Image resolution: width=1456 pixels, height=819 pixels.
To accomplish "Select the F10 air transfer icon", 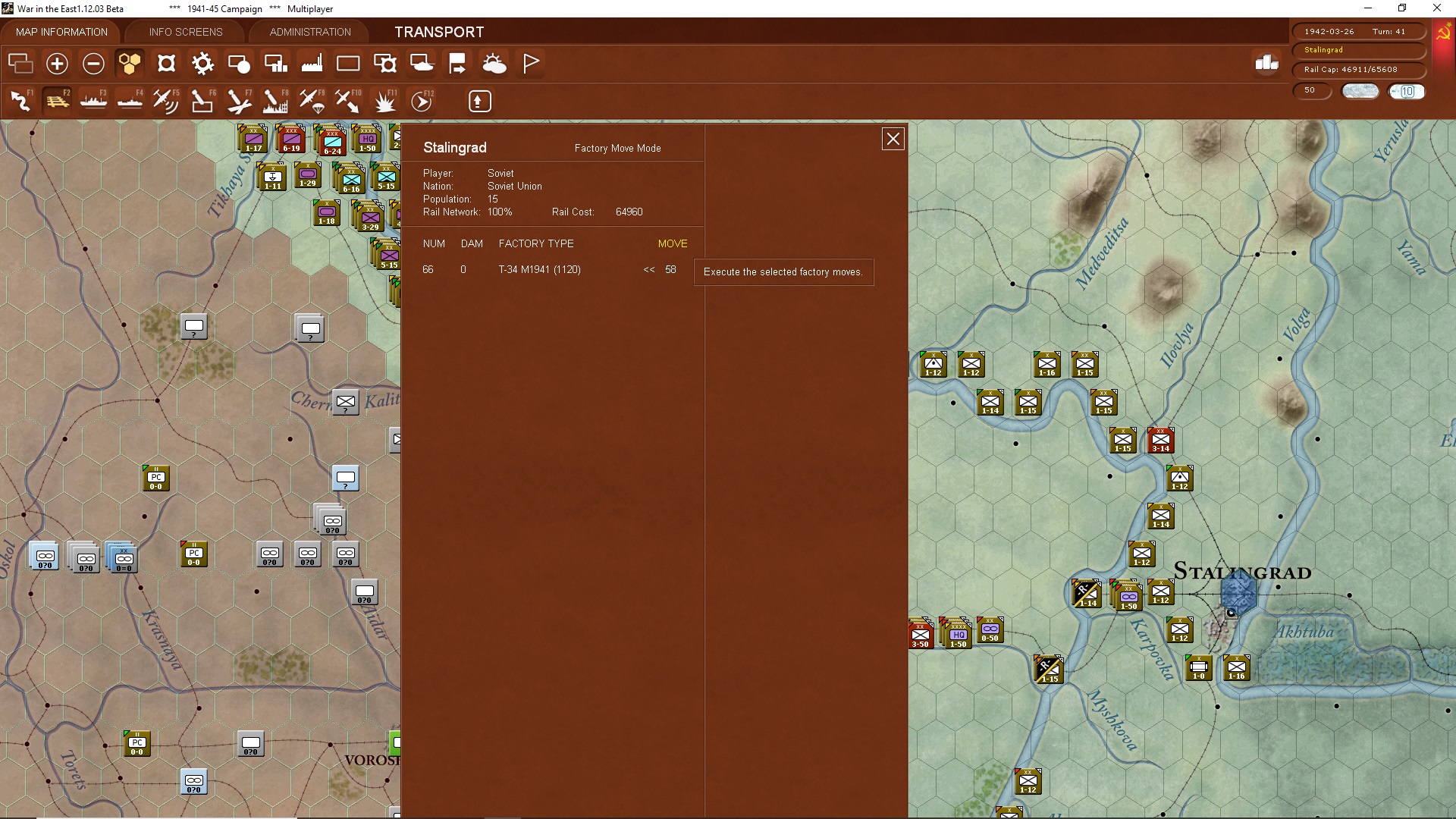I will click(348, 101).
